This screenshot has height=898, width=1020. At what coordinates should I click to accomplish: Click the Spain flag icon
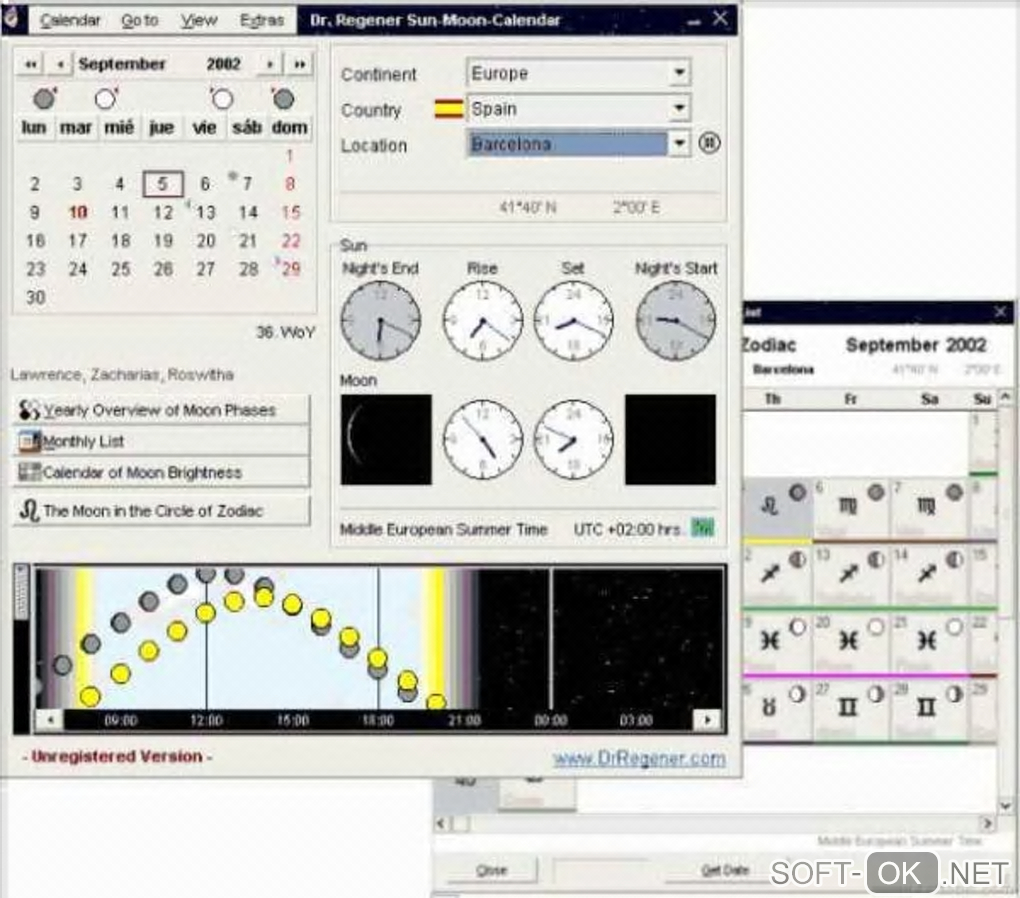pyautogui.click(x=449, y=109)
